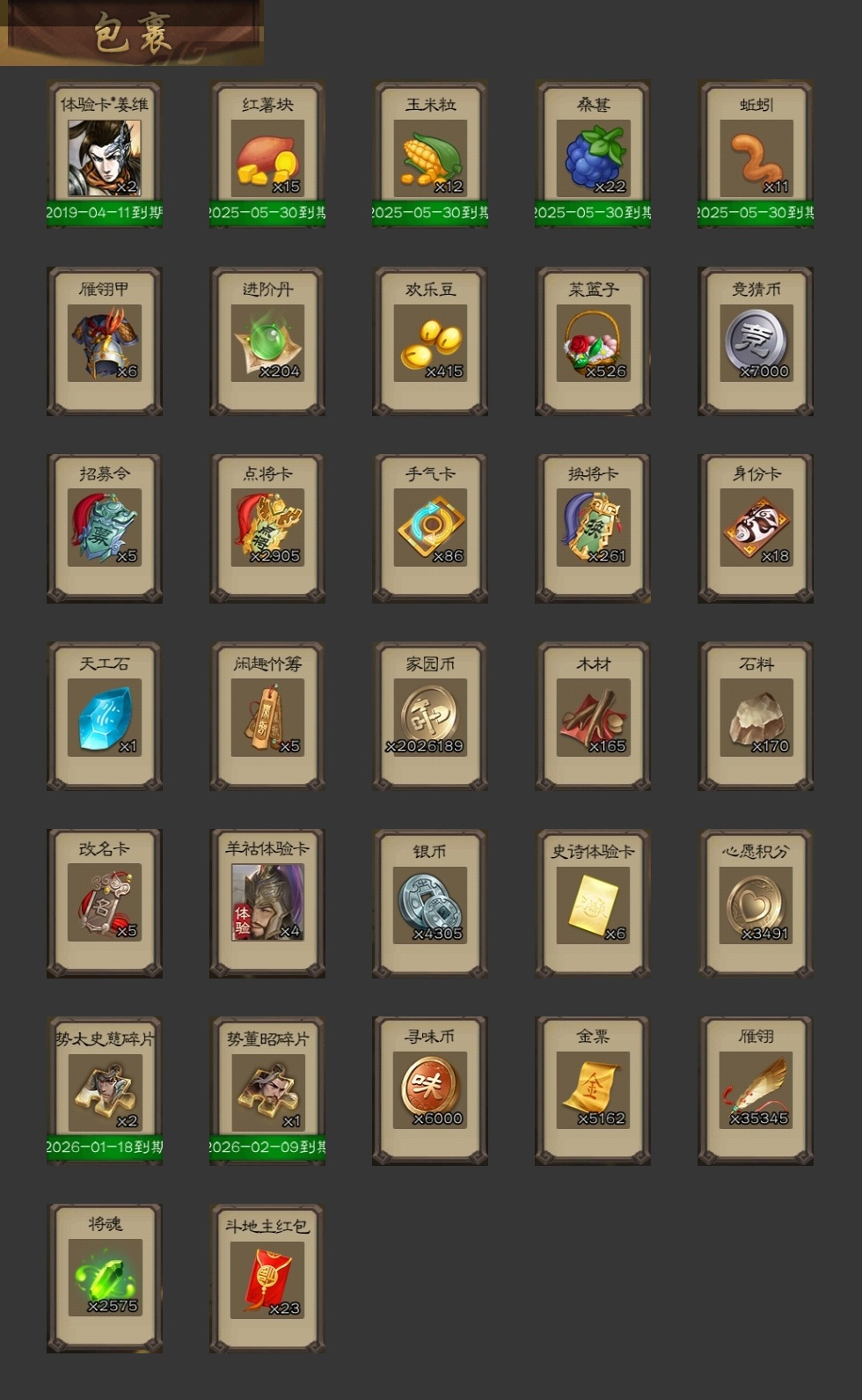Select the 点将卡 item with x2905
The width and height of the screenshot is (862, 1400).
coord(267,528)
